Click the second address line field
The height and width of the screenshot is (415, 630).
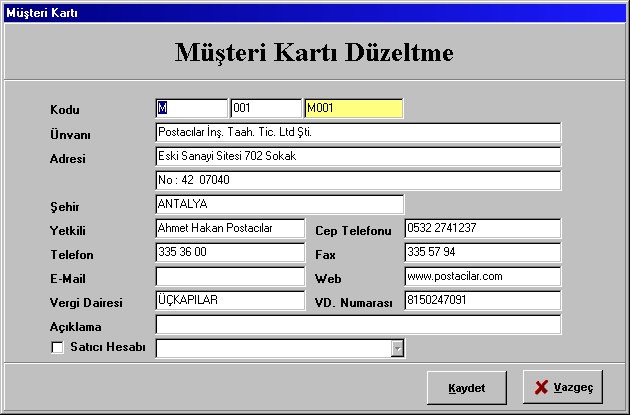(358, 180)
